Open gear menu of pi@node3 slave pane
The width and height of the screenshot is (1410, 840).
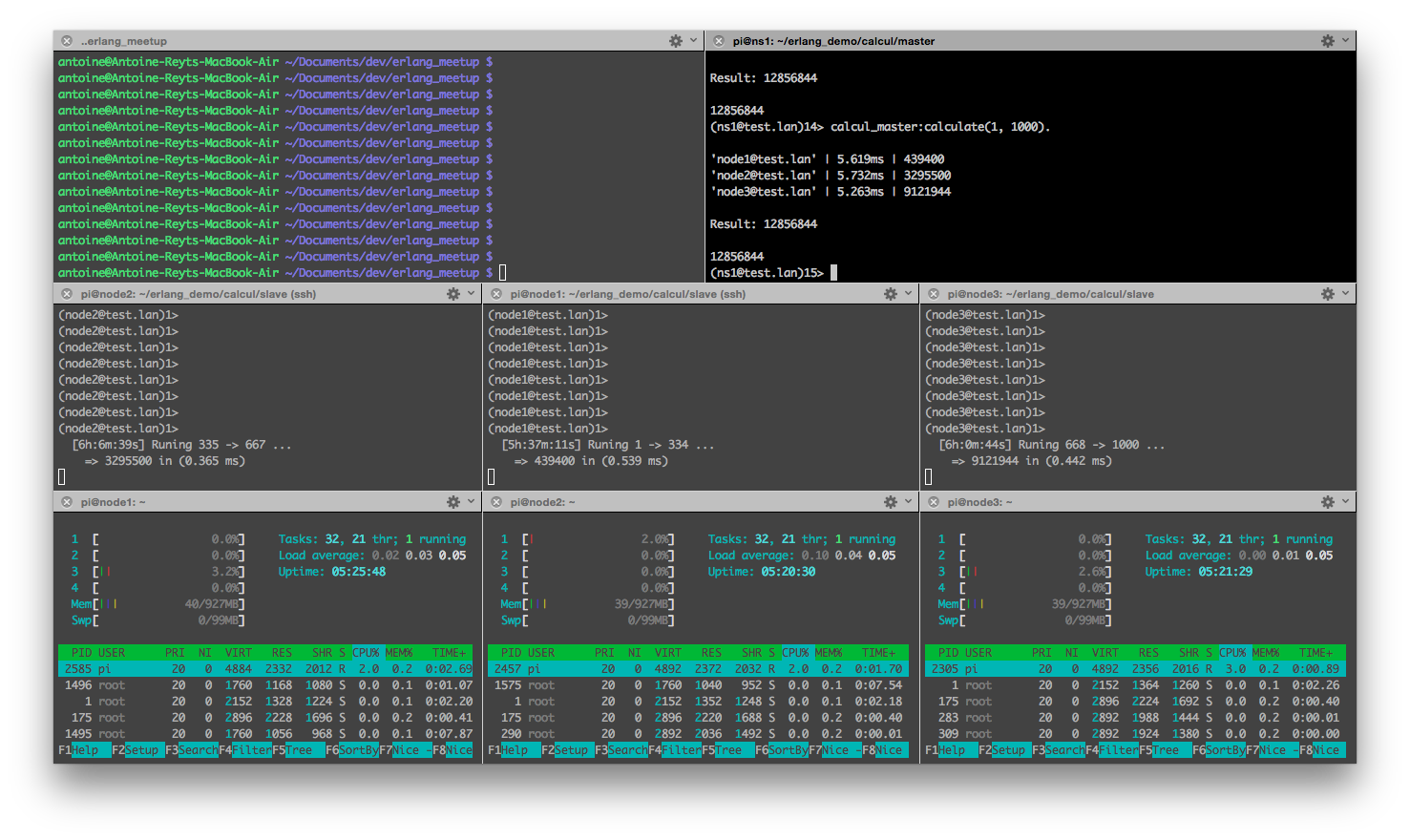pyautogui.click(x=1327, y=294)
